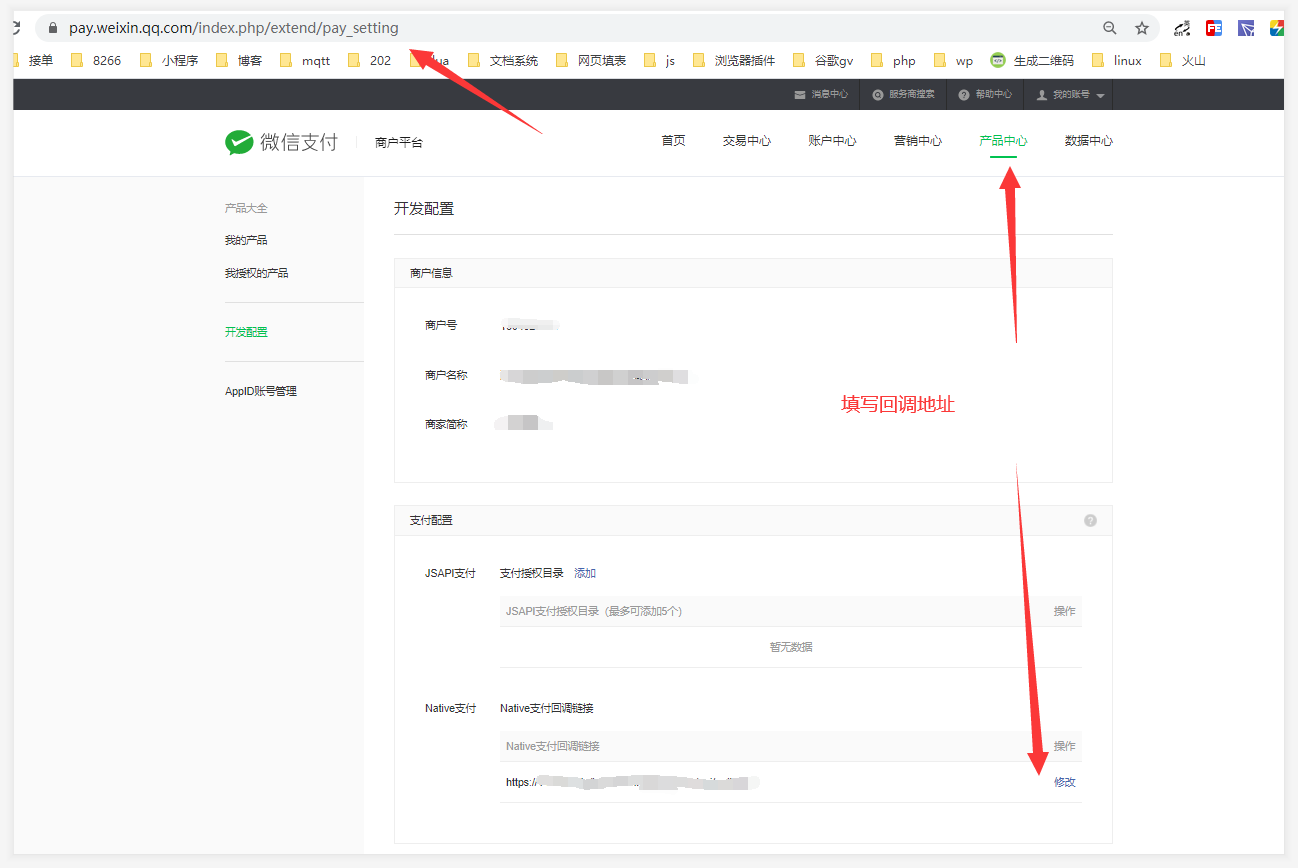1298x868 pixels.
Task: Open the 浏览器插件 bookmark folder
Action: [x=734, y=60]
